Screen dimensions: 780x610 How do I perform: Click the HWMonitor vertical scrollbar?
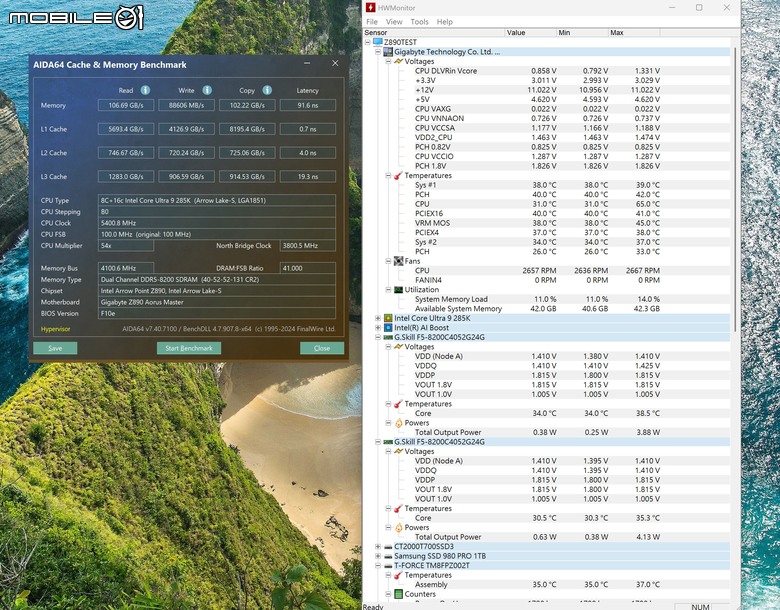pos(735,189)
